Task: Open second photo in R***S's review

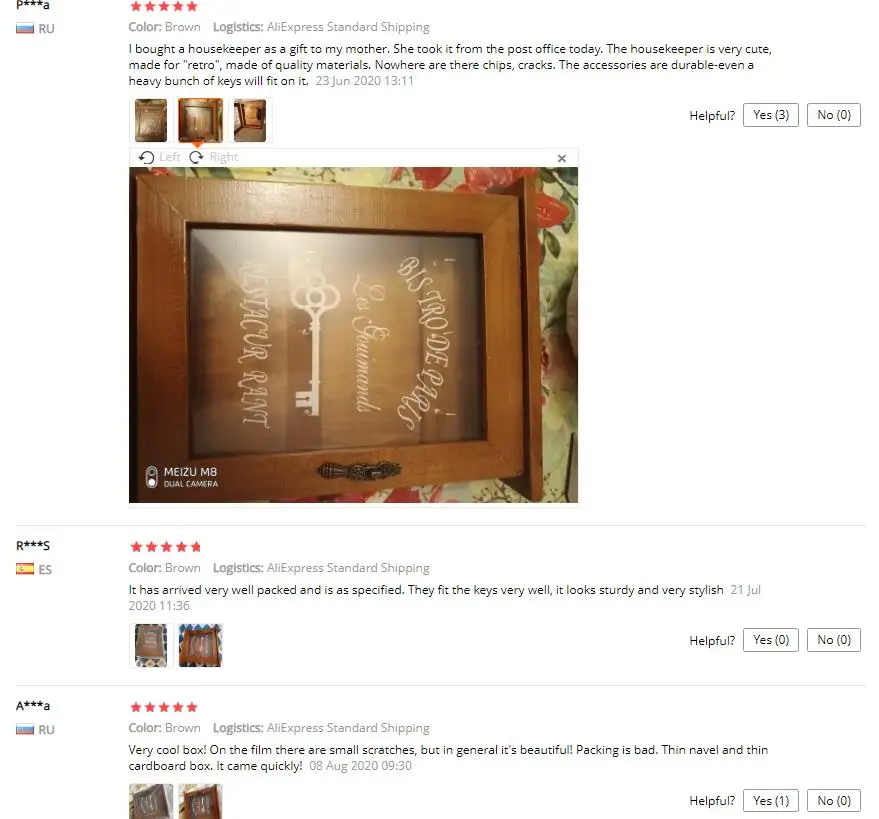Action: pyautogui.click(x=200, y=645)
